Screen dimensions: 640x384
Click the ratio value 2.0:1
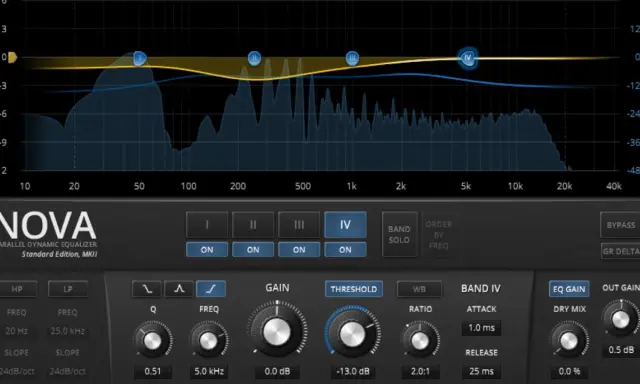(x=420, y=371)
